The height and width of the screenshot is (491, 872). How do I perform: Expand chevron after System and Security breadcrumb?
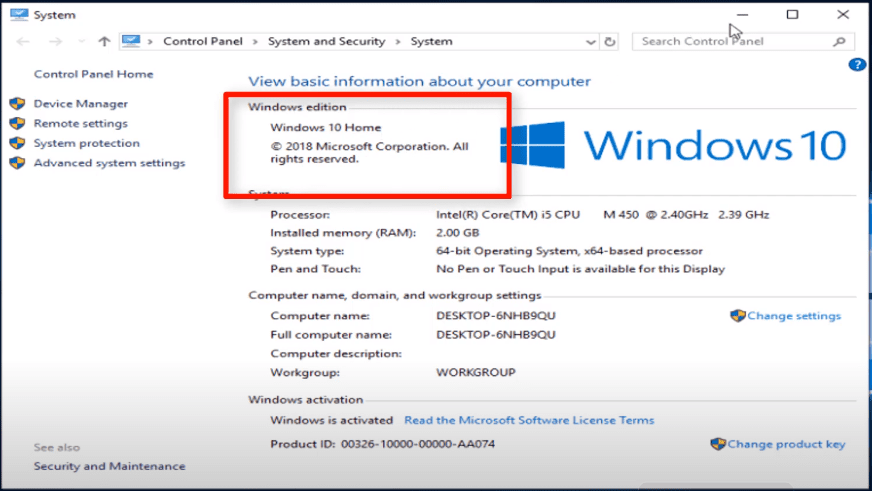[x=398, y=42]
